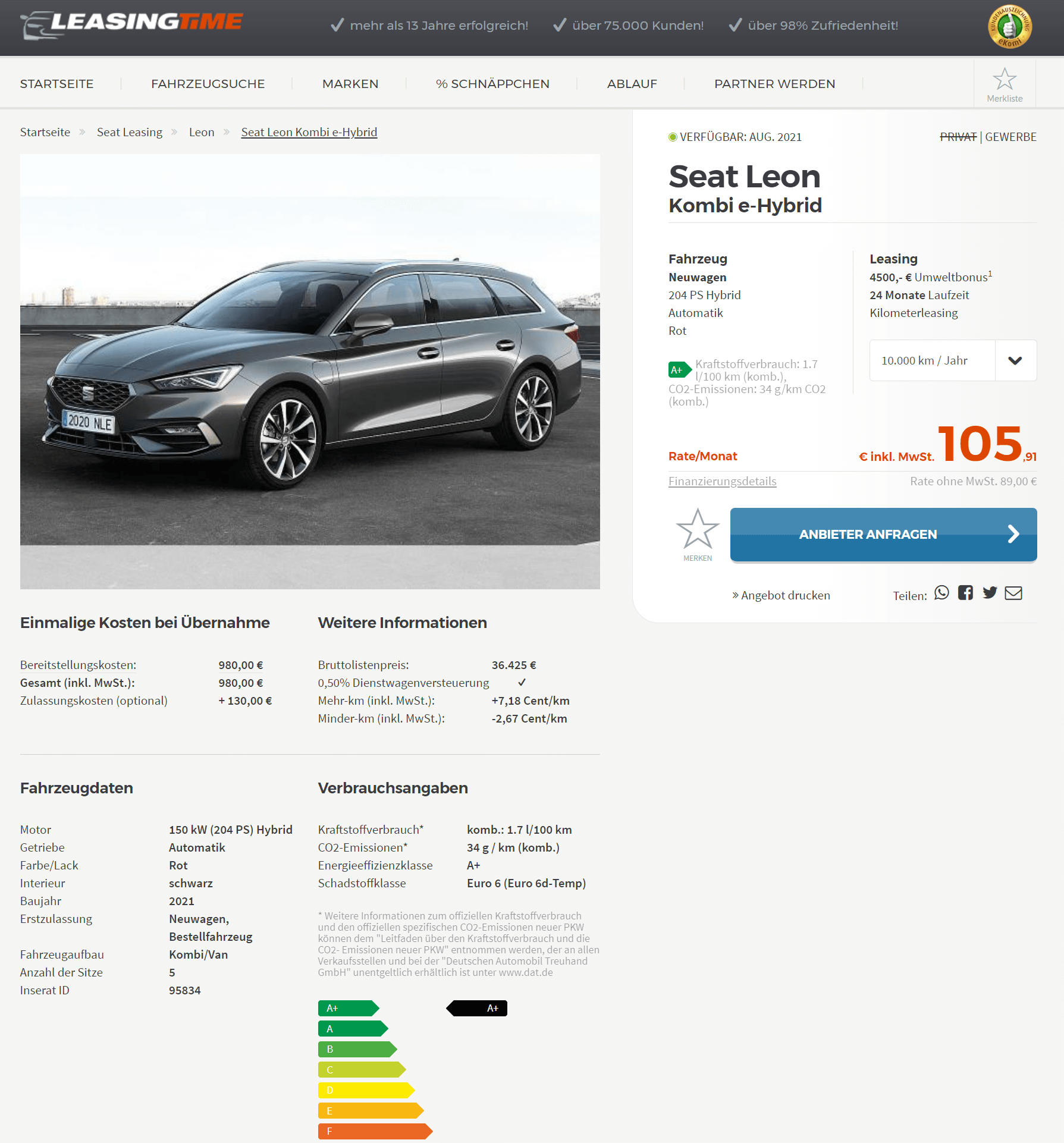Share the offer via WhatsApp
Image resolution: width=1064 pixels, height=1143 pixels.
click(941, 593)
